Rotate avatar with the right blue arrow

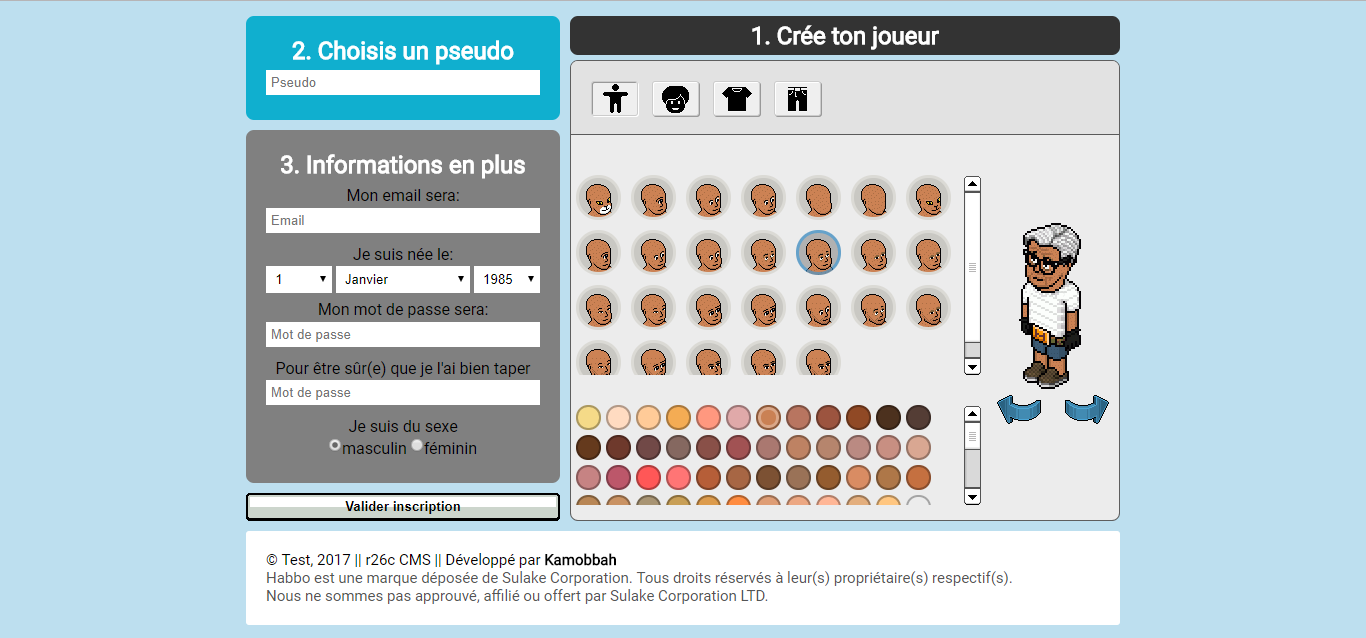point(1087,409)
